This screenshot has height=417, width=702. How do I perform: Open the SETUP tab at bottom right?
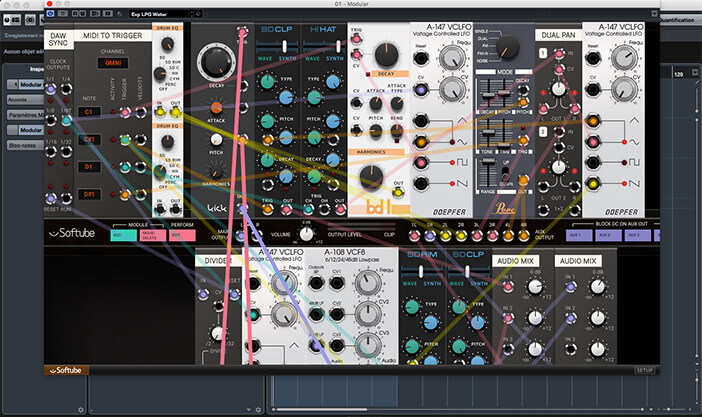pyautogui.click(x=643, y=370)
